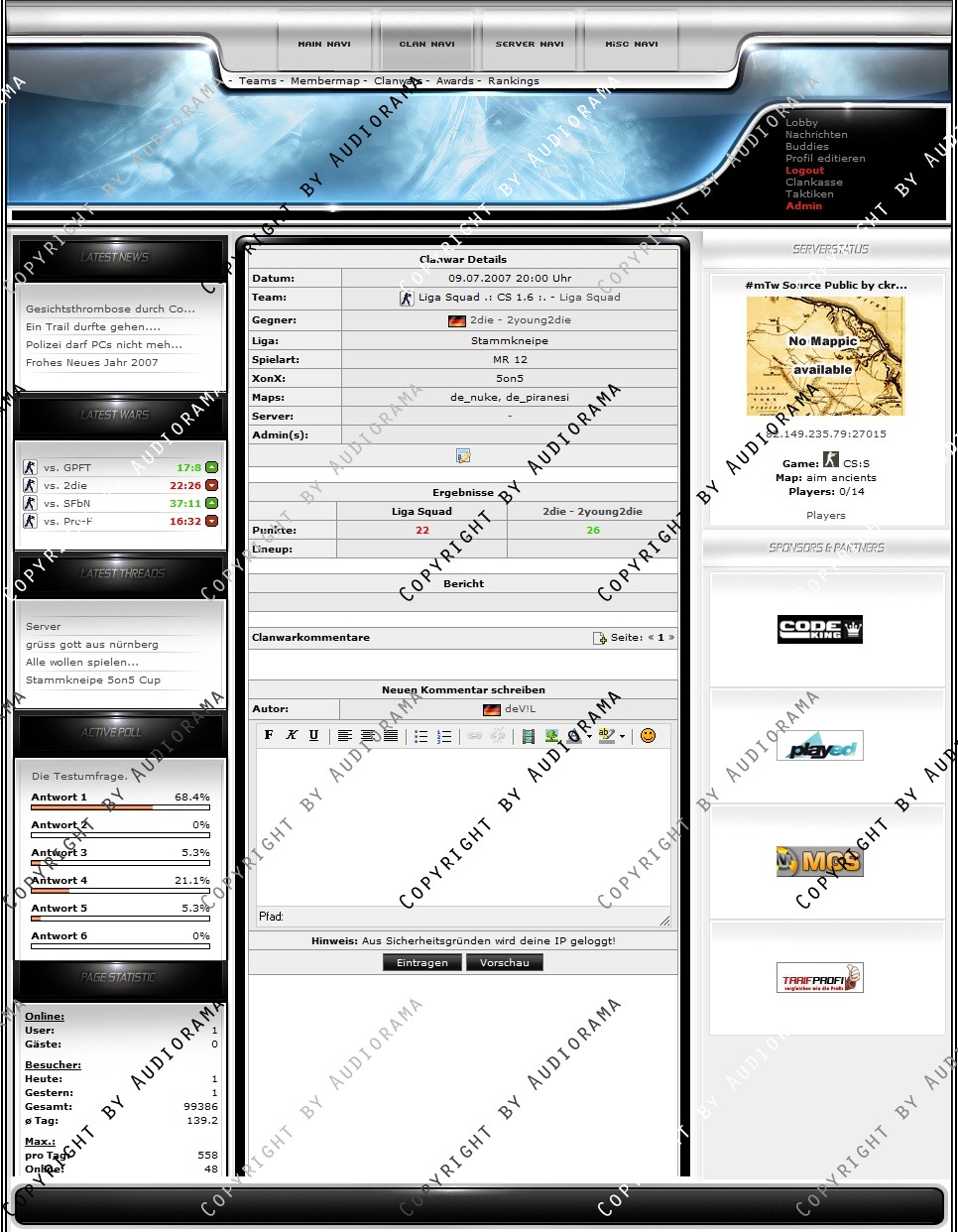Click the green win arrow for vs. SFbN
The height and width of the screenshot is (1232, 958).
tap(211, 503)
